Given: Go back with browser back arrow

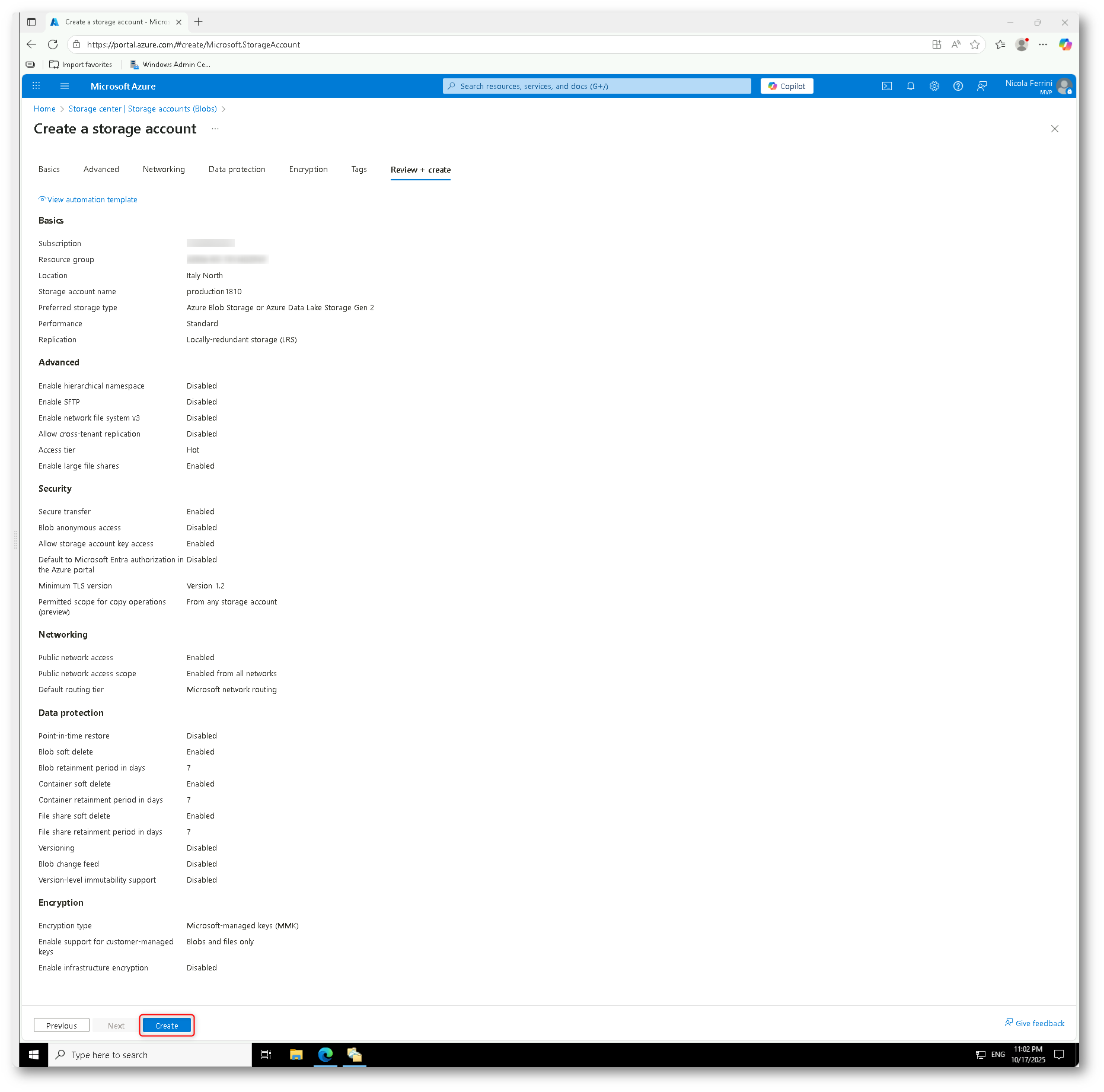Looking at the screenshot, I should 31,44.
